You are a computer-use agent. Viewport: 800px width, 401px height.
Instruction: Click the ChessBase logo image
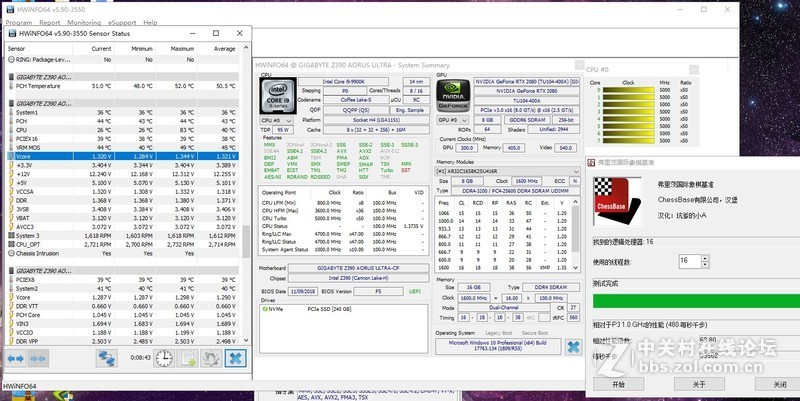click(x=617, y=201)
